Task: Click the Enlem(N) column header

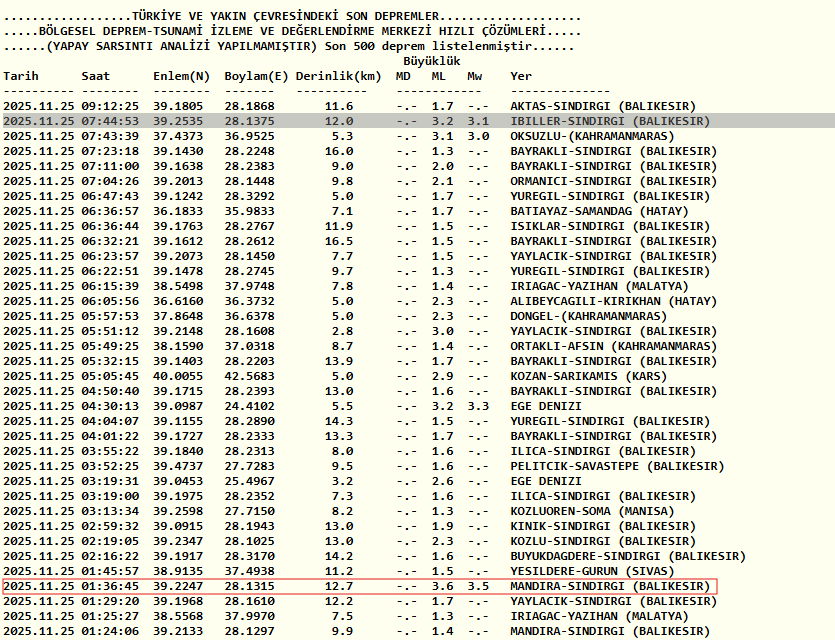Action: coord(182,76)
